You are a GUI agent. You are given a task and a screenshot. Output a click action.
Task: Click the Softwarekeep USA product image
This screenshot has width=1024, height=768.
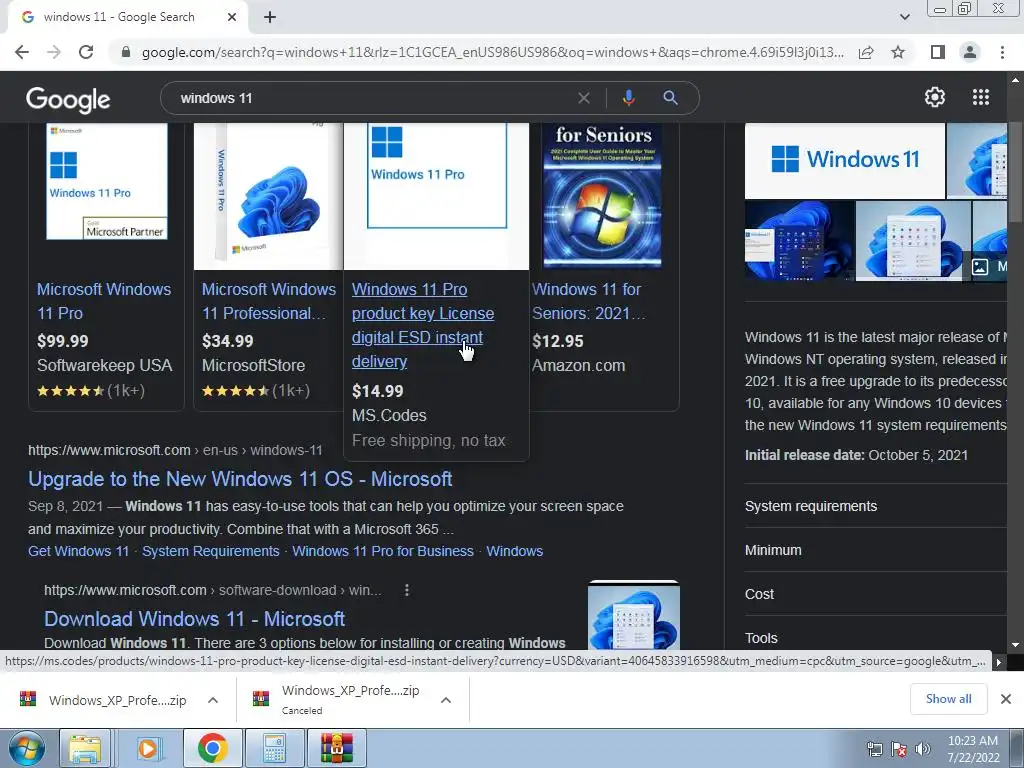click(x=106, y=182)
